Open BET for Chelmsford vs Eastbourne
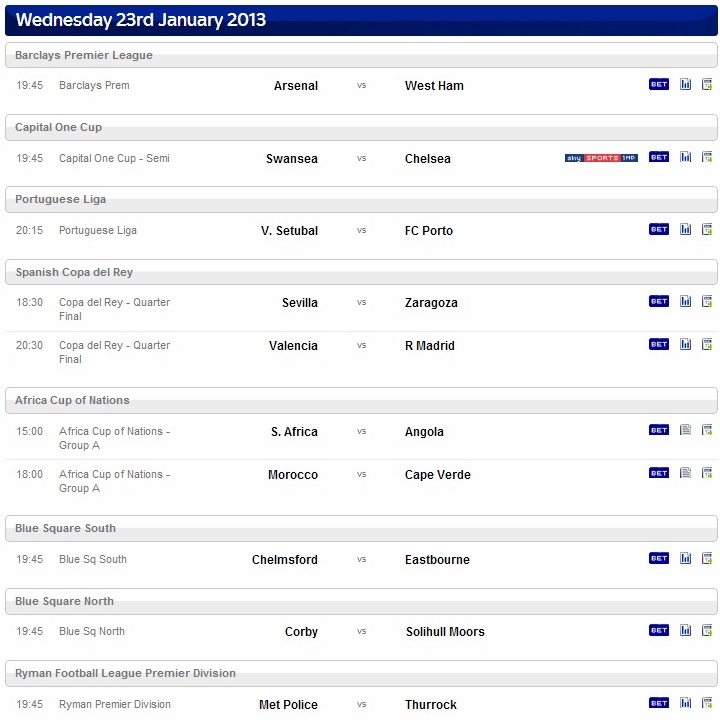720x728 pixels. tap(658, 558)
